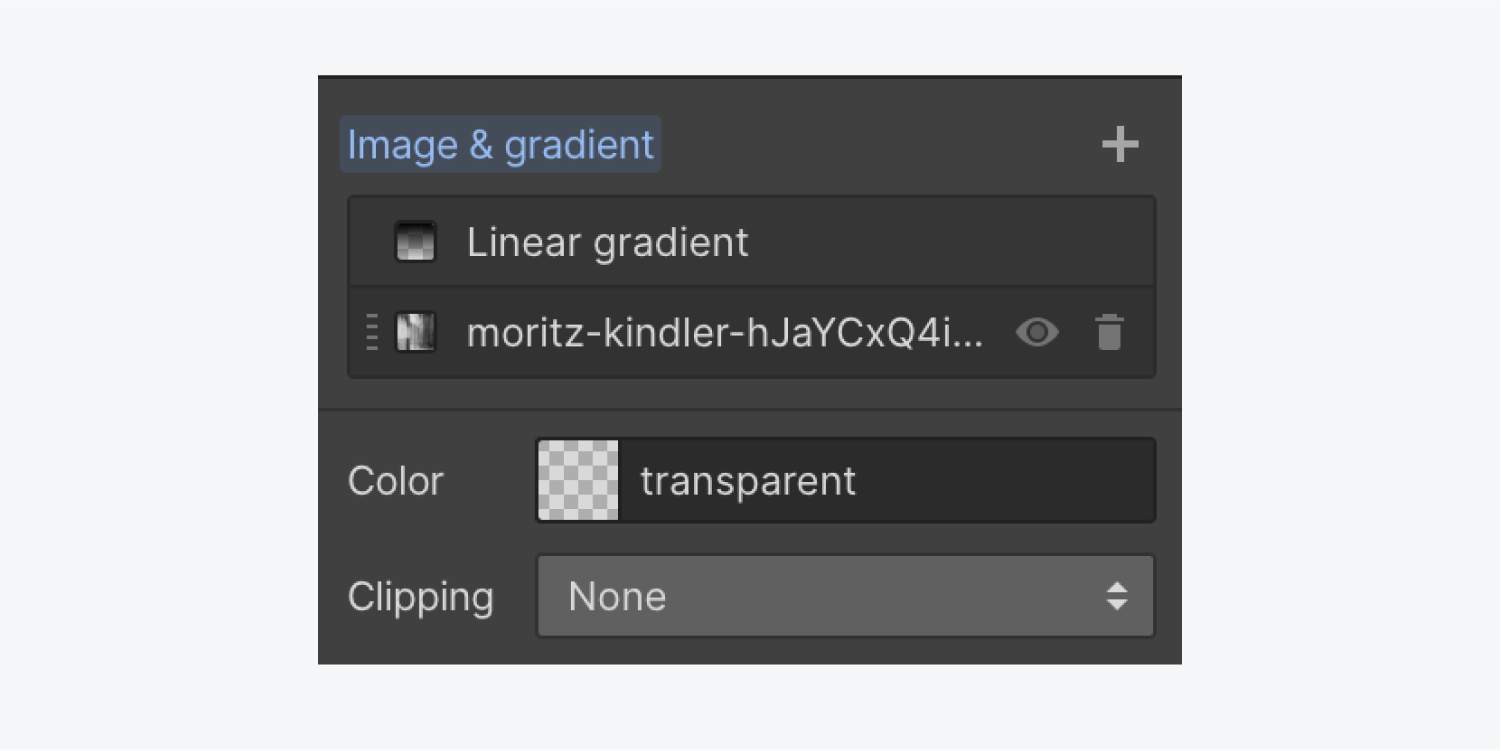Screen dimensions: 1501x751
Task: Grab the drag handle of moritz-kindler layer
Action: (x=372, y=332)
